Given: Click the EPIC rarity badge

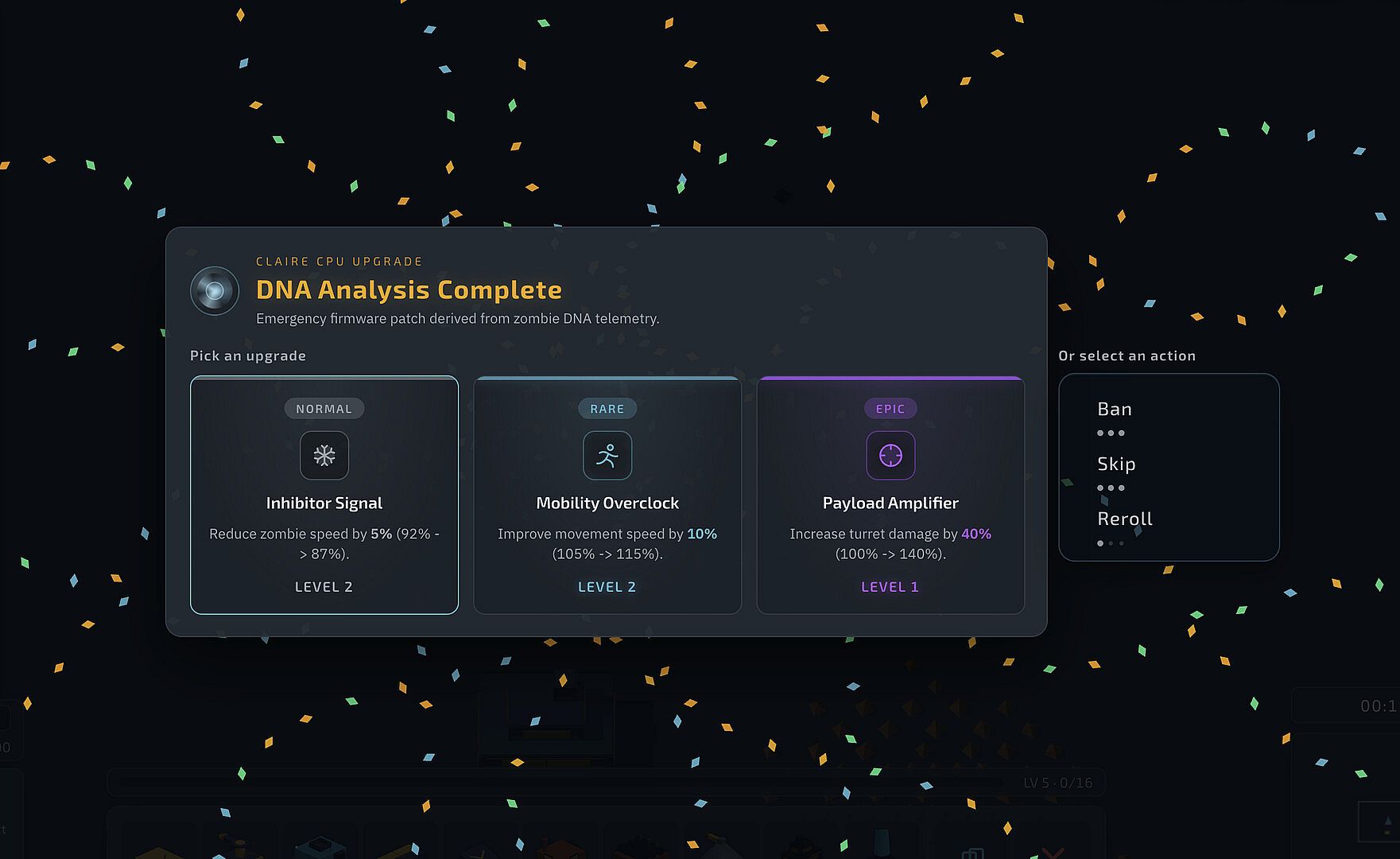Looking at the screenshot, I should click(890, 409).
